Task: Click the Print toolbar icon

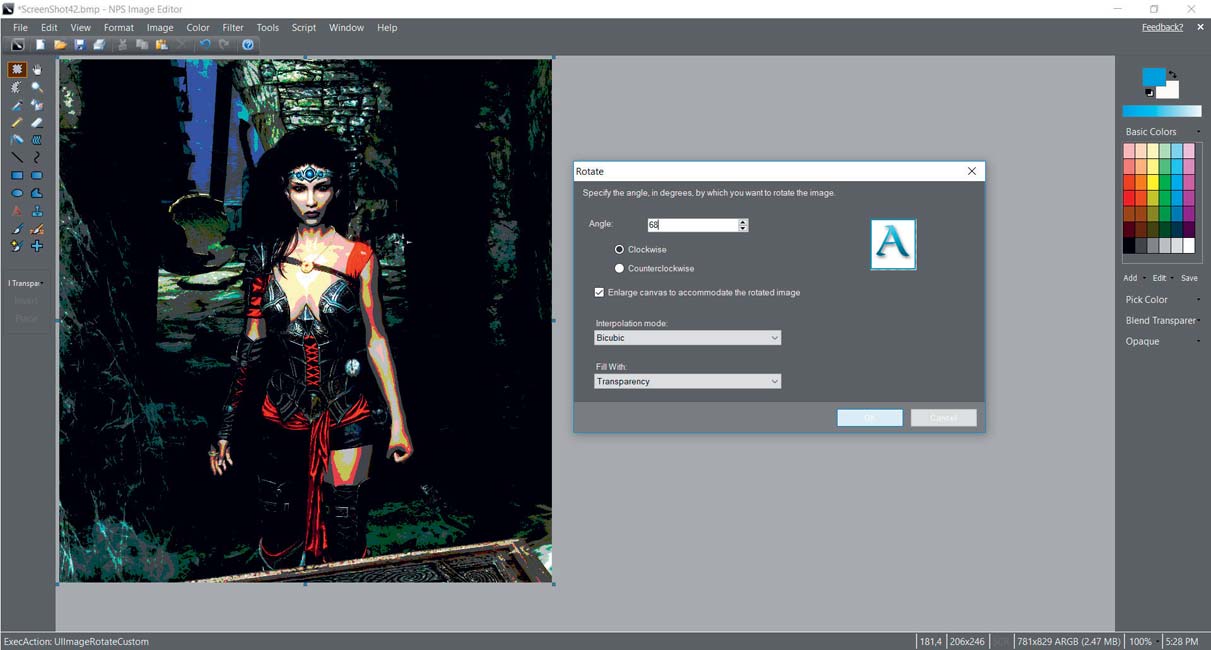Action: pos(99,45)
